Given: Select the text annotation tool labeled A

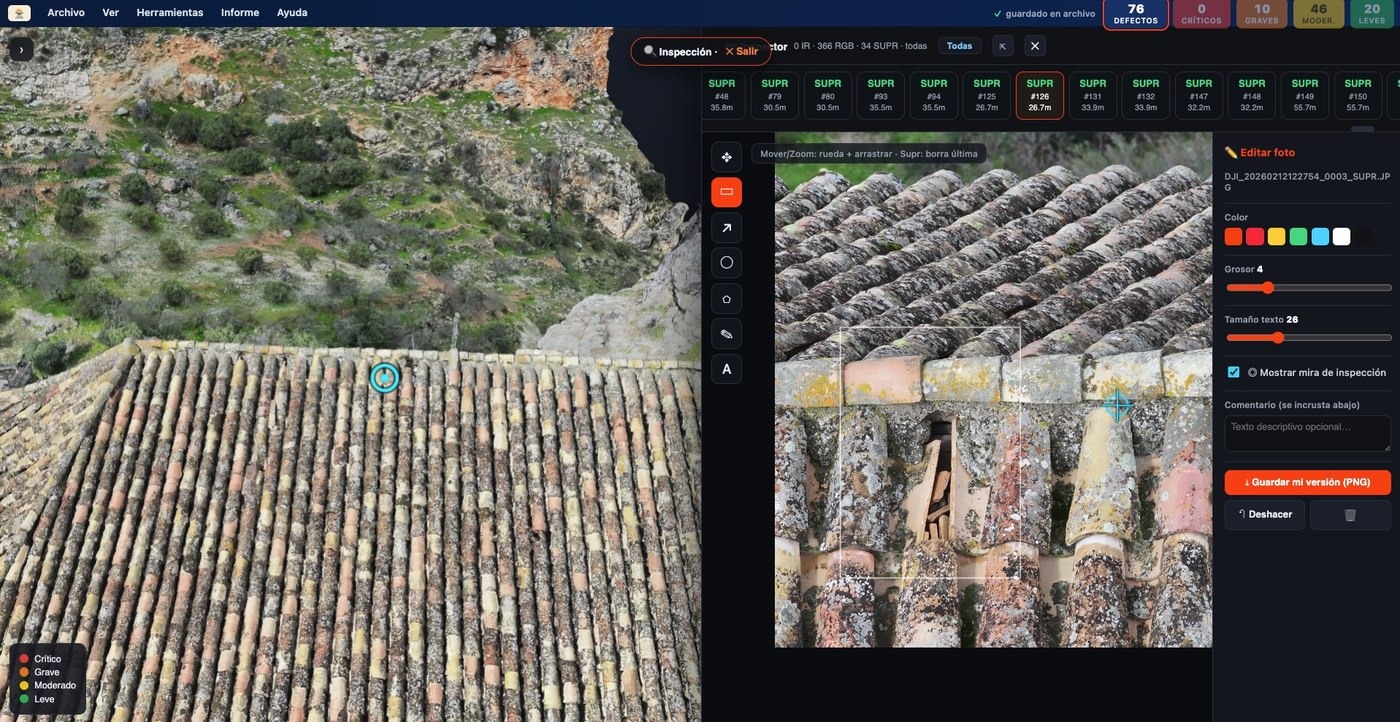Looking at the screenshot, I should (x=726, y=369).
